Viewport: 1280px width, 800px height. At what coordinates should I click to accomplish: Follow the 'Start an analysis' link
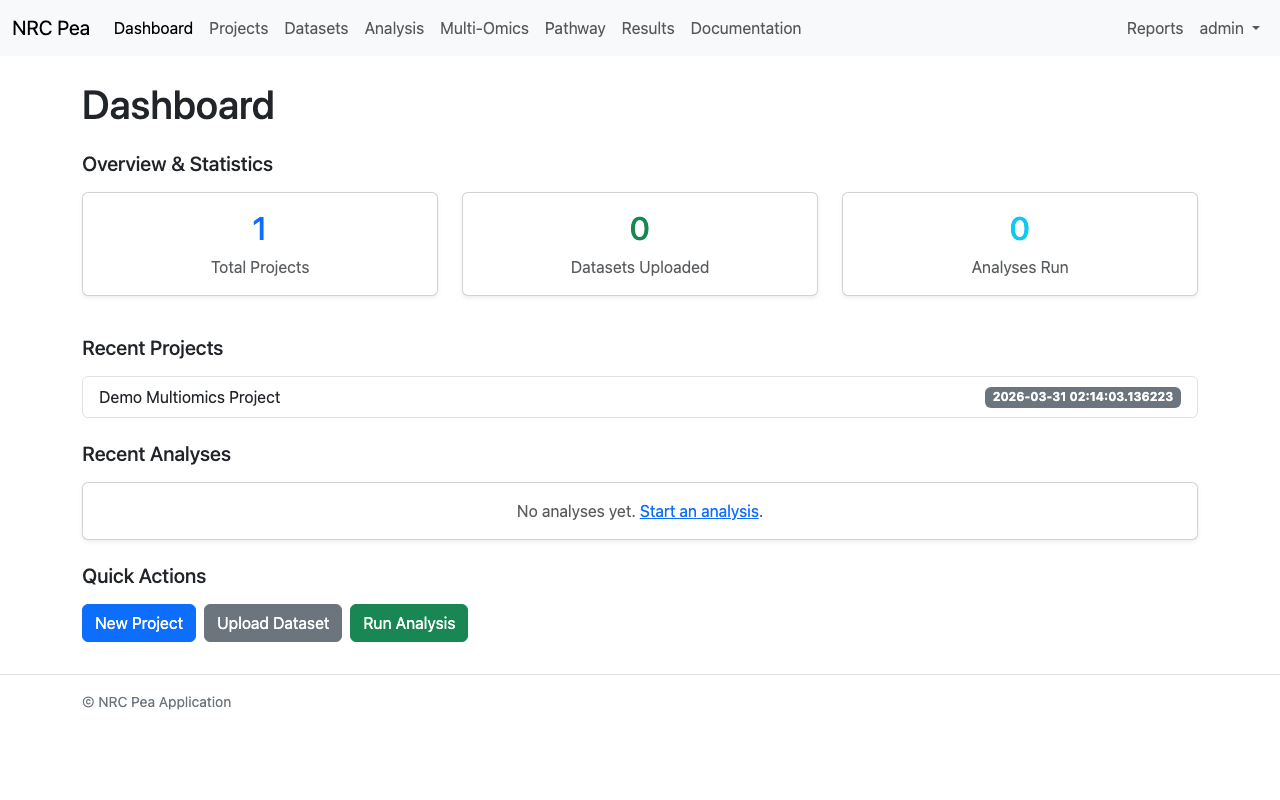click(x=699, y=511)
